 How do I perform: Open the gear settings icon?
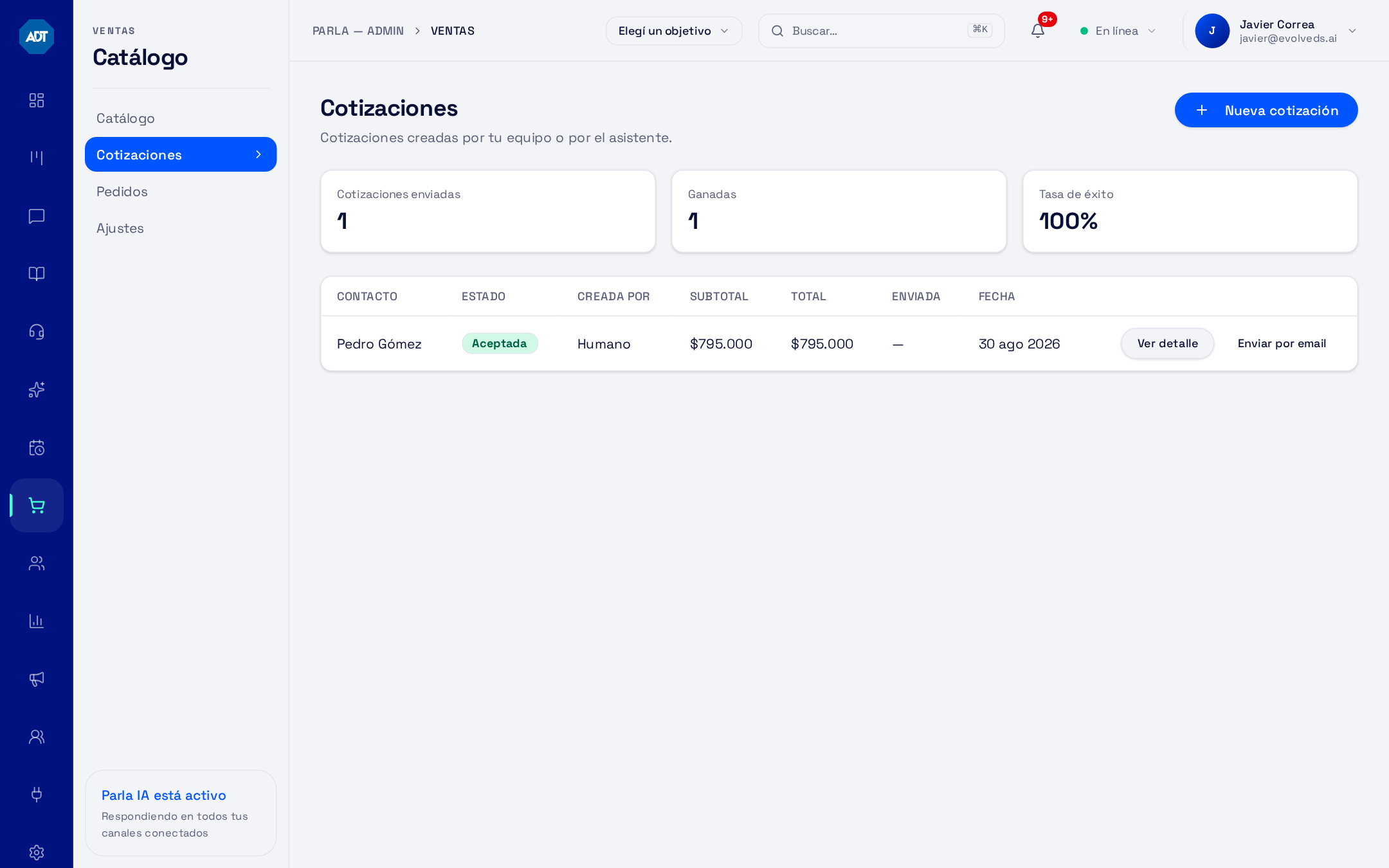[37, 853]
